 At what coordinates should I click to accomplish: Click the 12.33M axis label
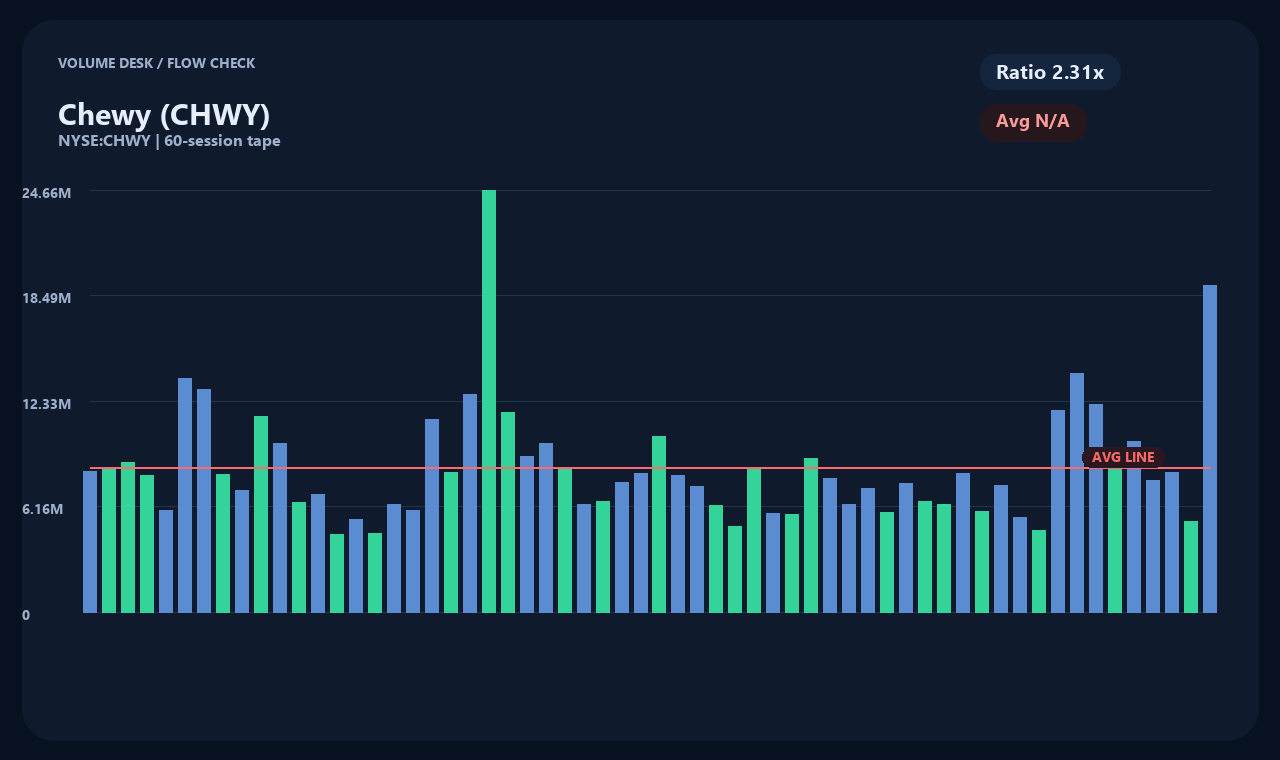click(x=46, y=404)
